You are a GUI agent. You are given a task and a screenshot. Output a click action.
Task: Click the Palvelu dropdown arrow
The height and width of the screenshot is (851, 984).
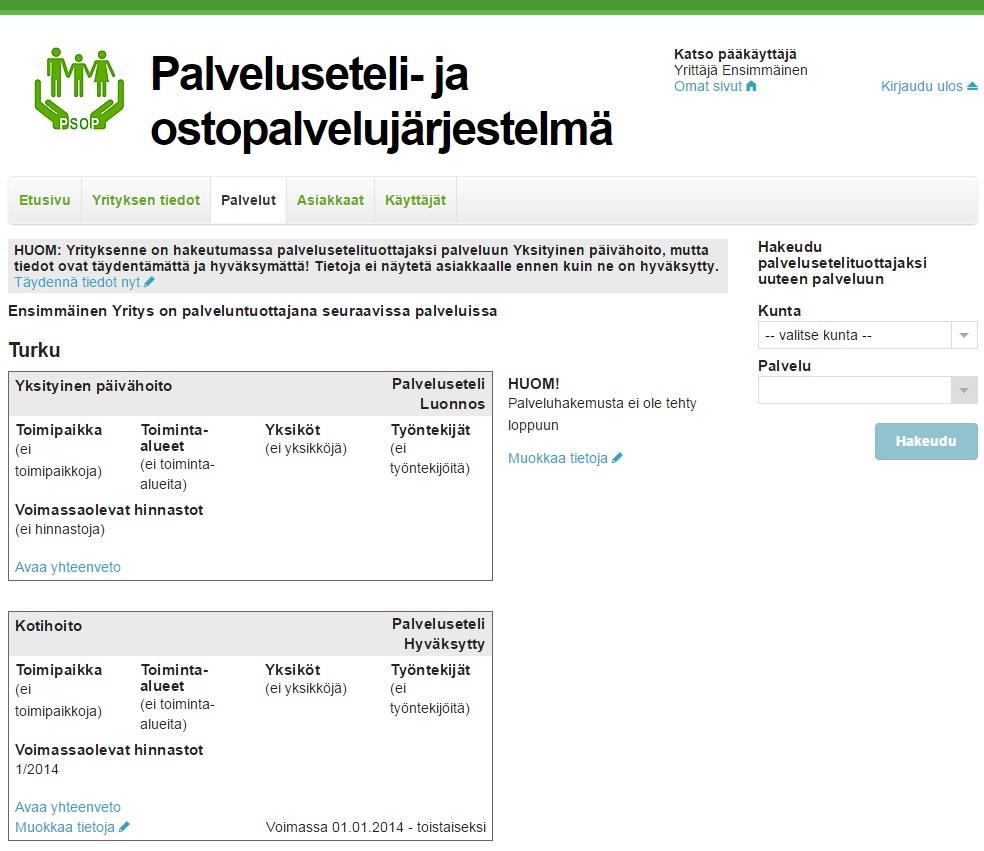click(965, 390)
